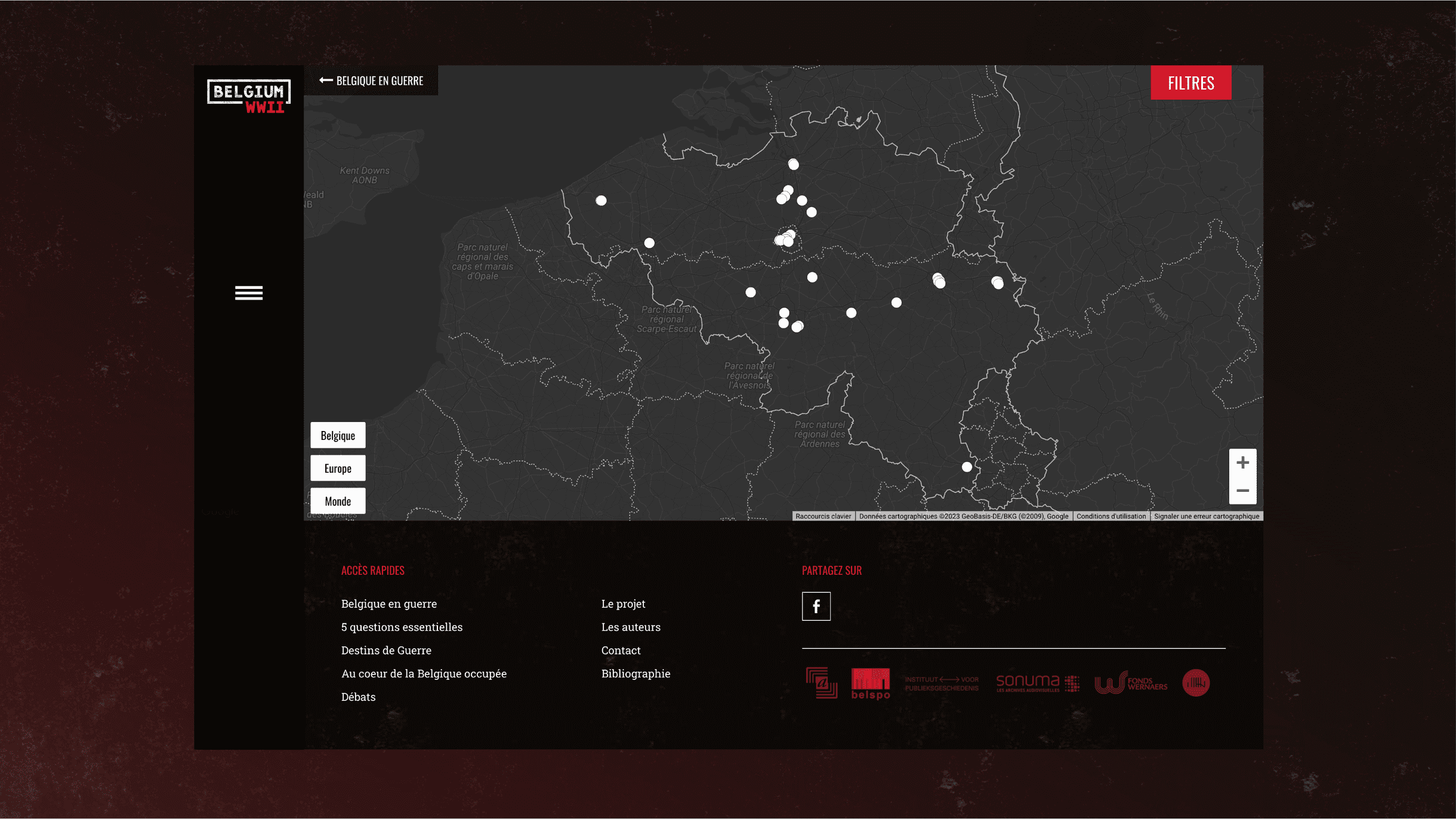Viewport: 1456px width, 819px height.
Task: Zoom in with map plus button
Action: click(1242, 463)
